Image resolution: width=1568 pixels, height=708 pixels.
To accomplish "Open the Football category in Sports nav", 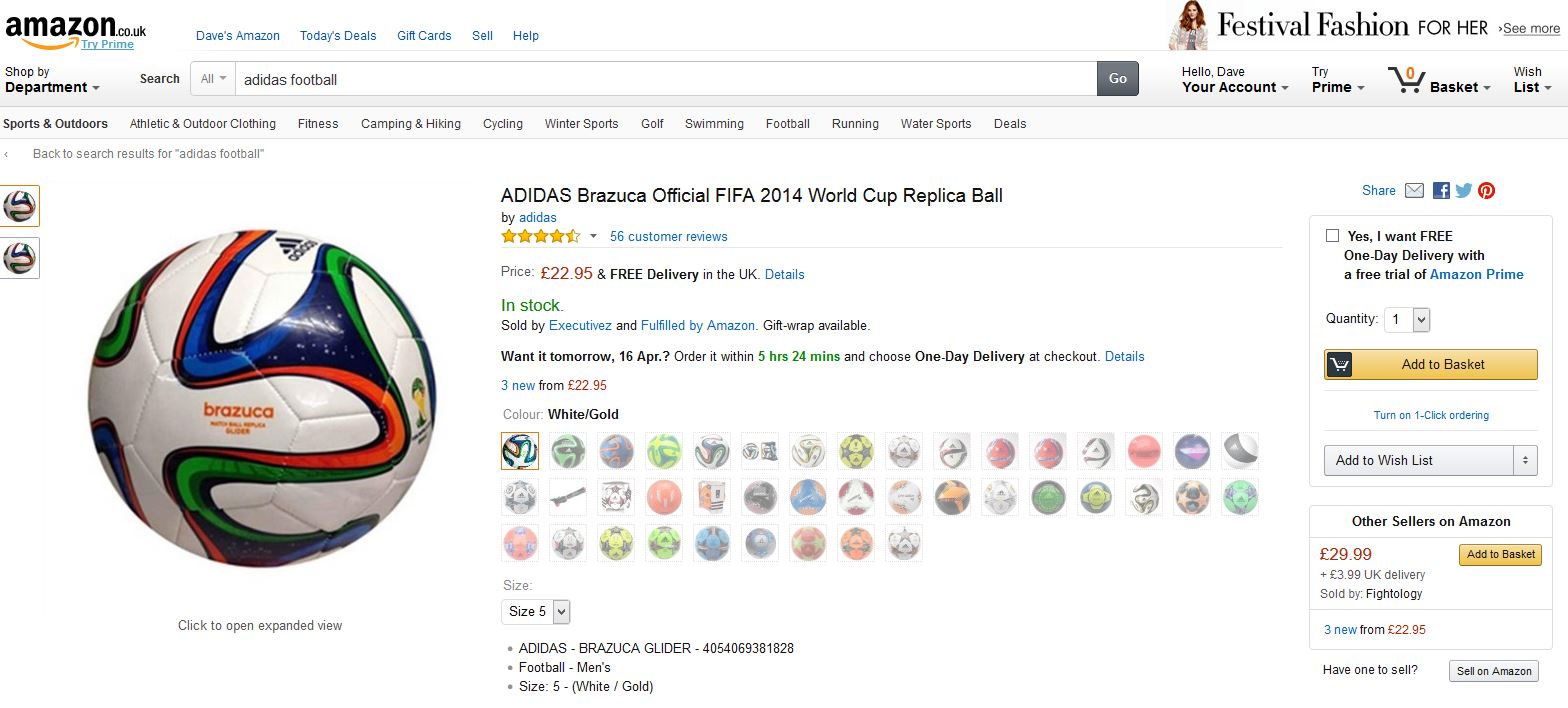I will pyautogui.click(x=788, y=124).
